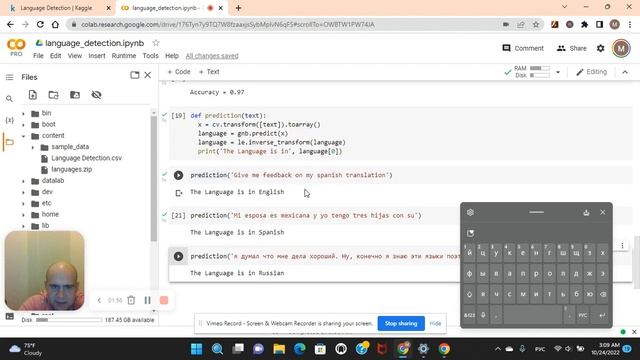Viewport: 640px width, 360px height.
Task: Open the table of contents sidebar icon
Action: click(x=9, y=77)
